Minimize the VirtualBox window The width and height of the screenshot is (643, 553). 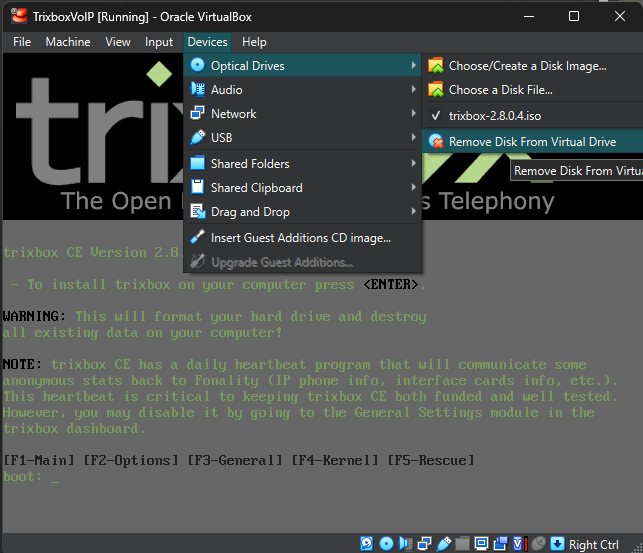point(529,16)
